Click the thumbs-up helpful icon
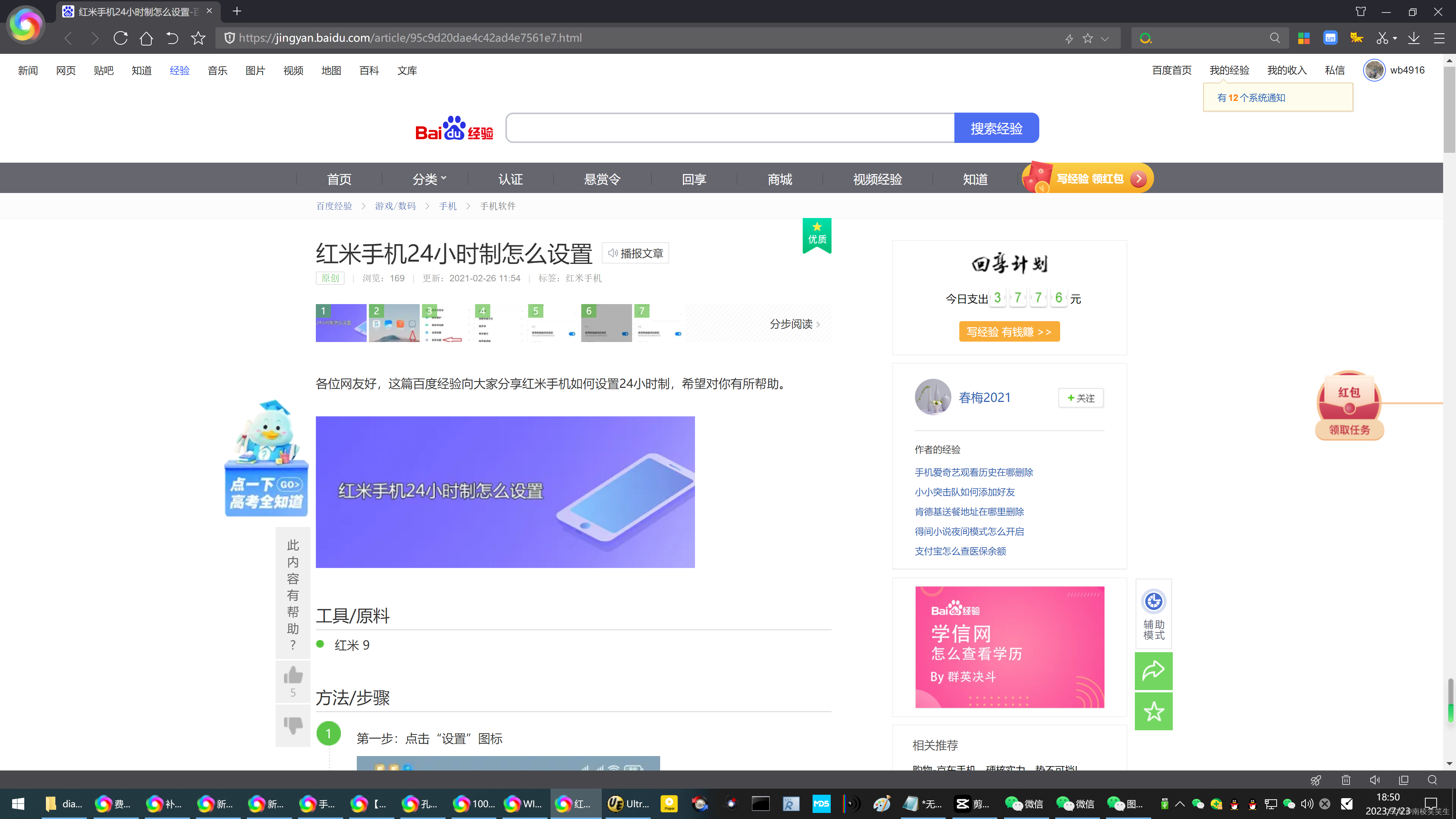This screenshot has width=1456, height=819. (x=293, y=675)
